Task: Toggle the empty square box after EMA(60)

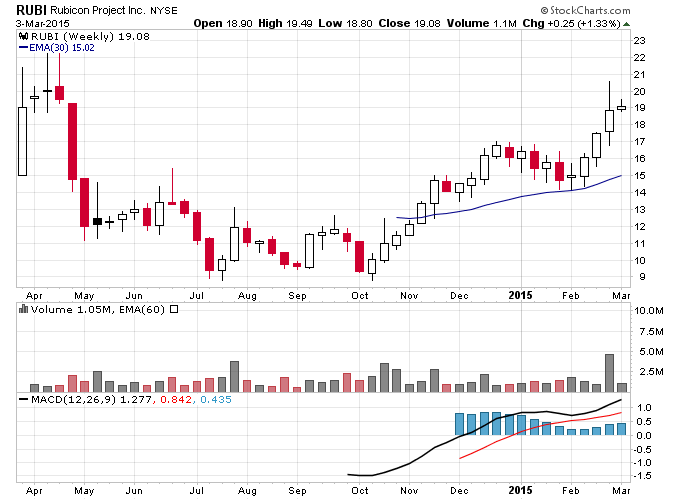Action: [x=174, y=309]
